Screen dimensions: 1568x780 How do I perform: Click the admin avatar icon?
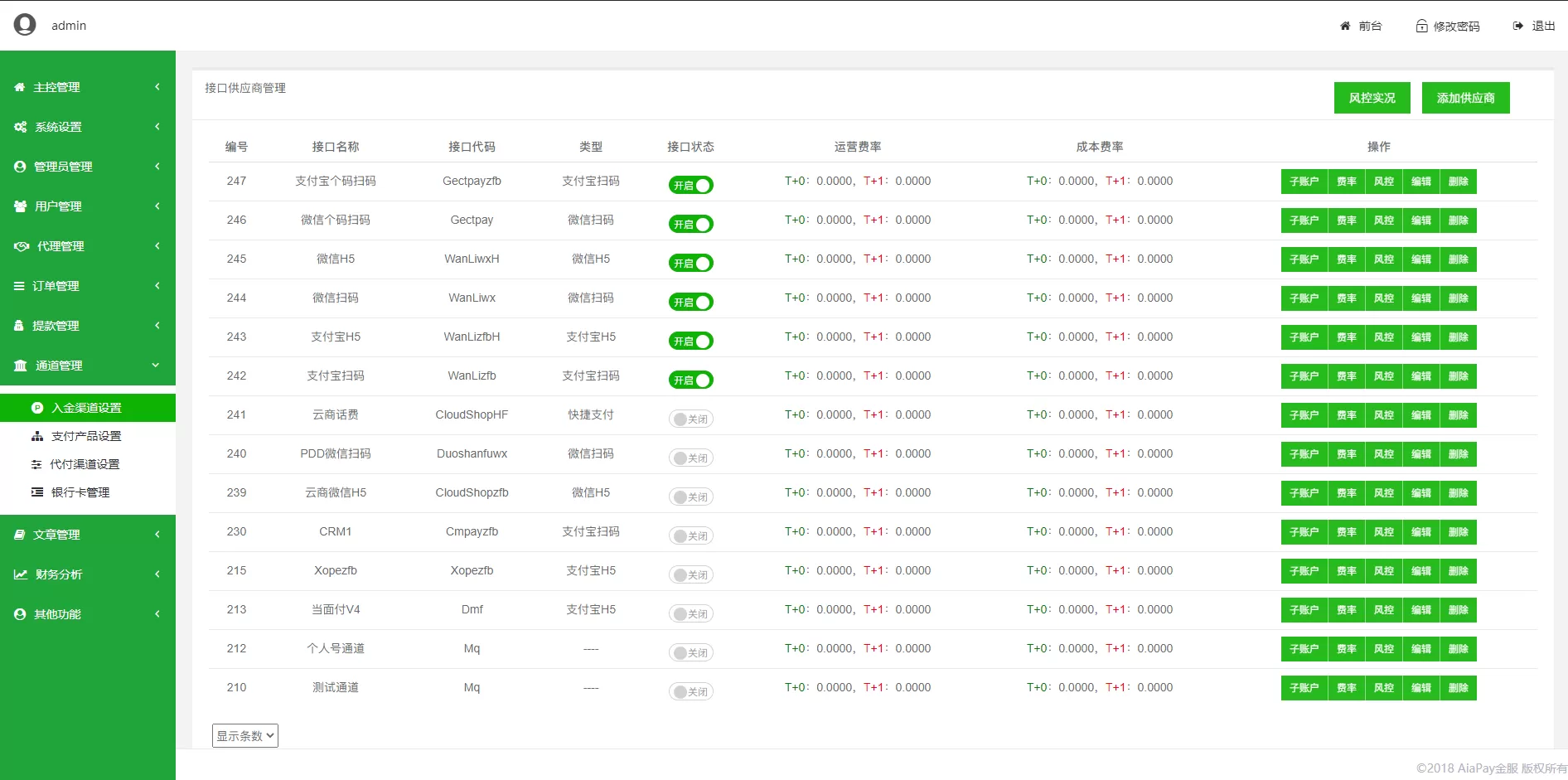coord(25,25)
